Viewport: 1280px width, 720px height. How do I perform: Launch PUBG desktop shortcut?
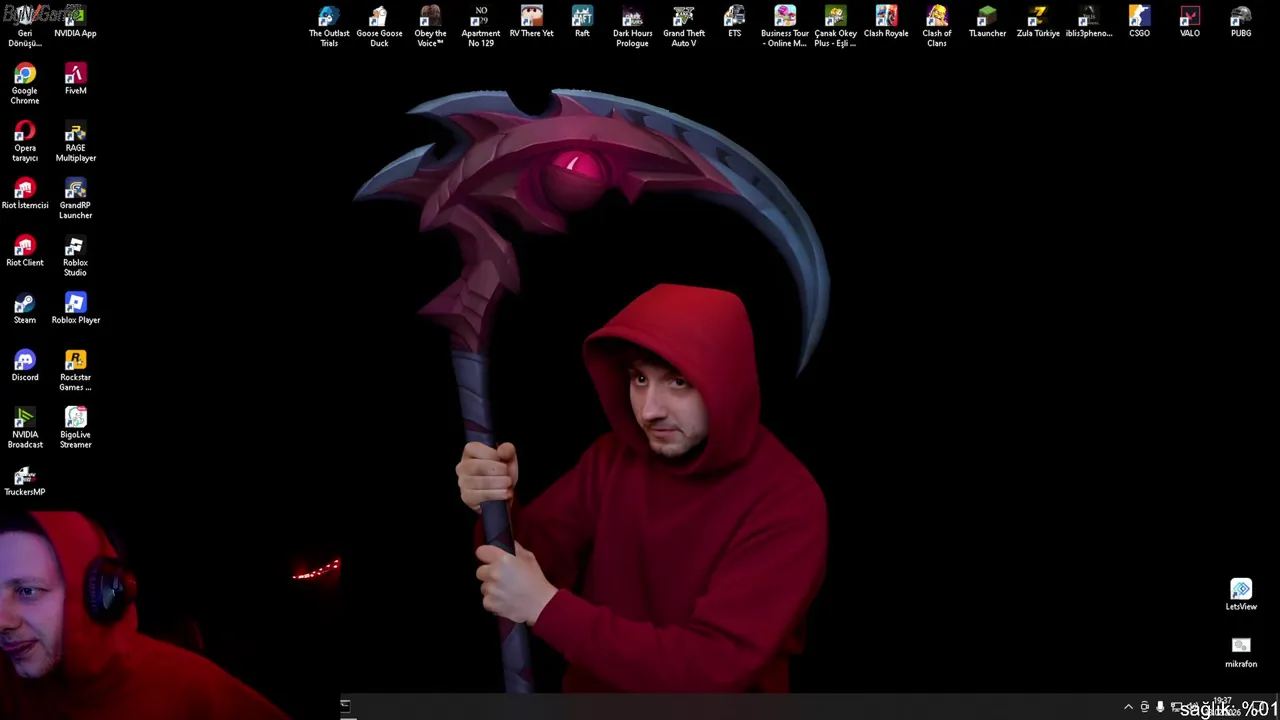click(1241, 22)
